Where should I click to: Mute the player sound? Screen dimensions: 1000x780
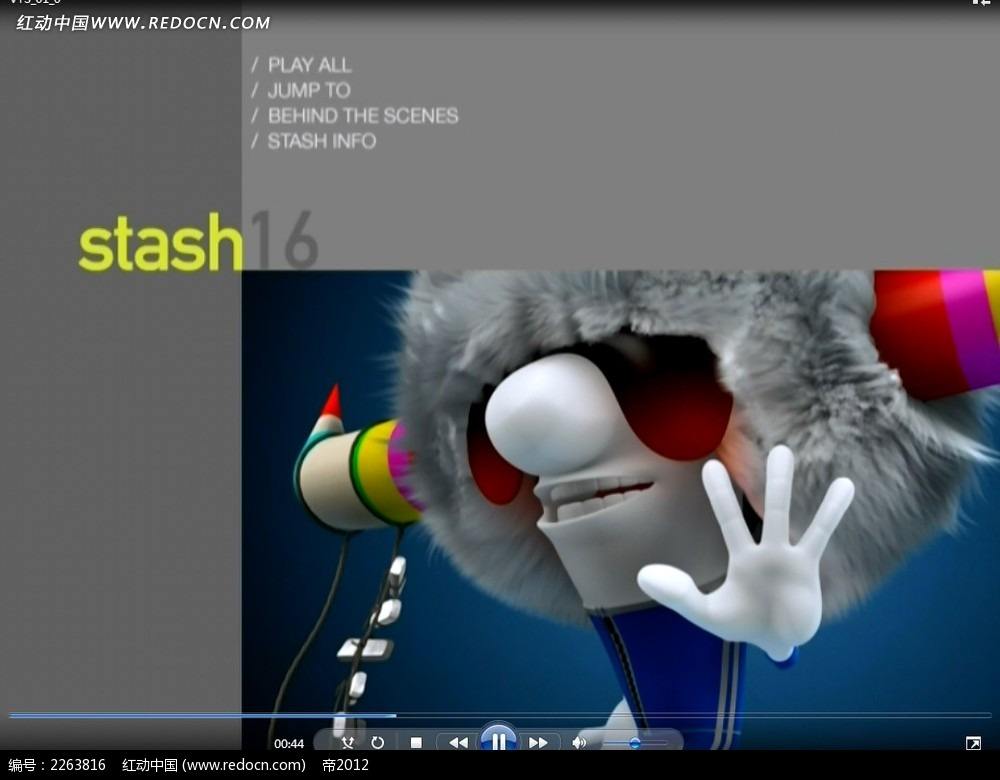click(578, 742)
